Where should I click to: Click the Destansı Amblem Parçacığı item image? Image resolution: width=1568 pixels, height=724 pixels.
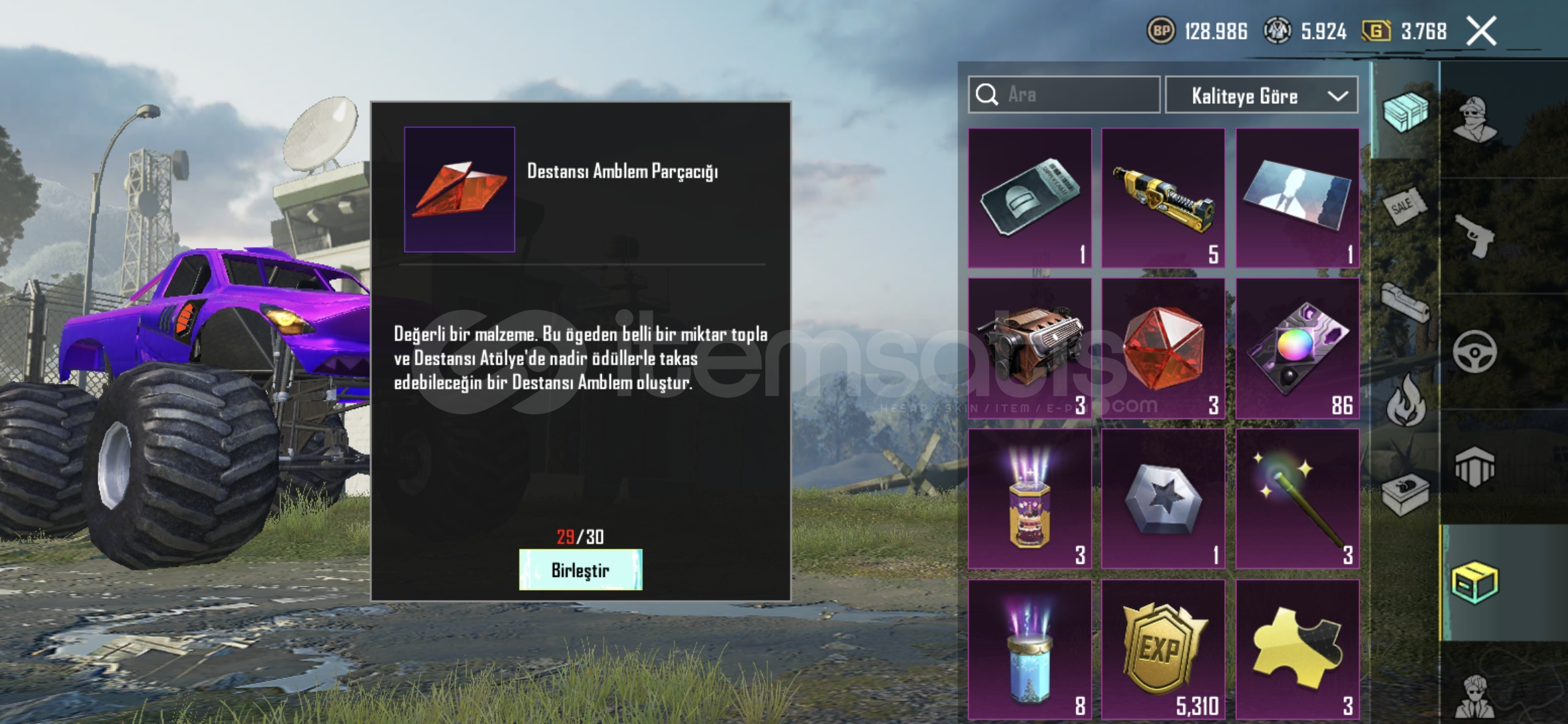[x=460, y=190]
